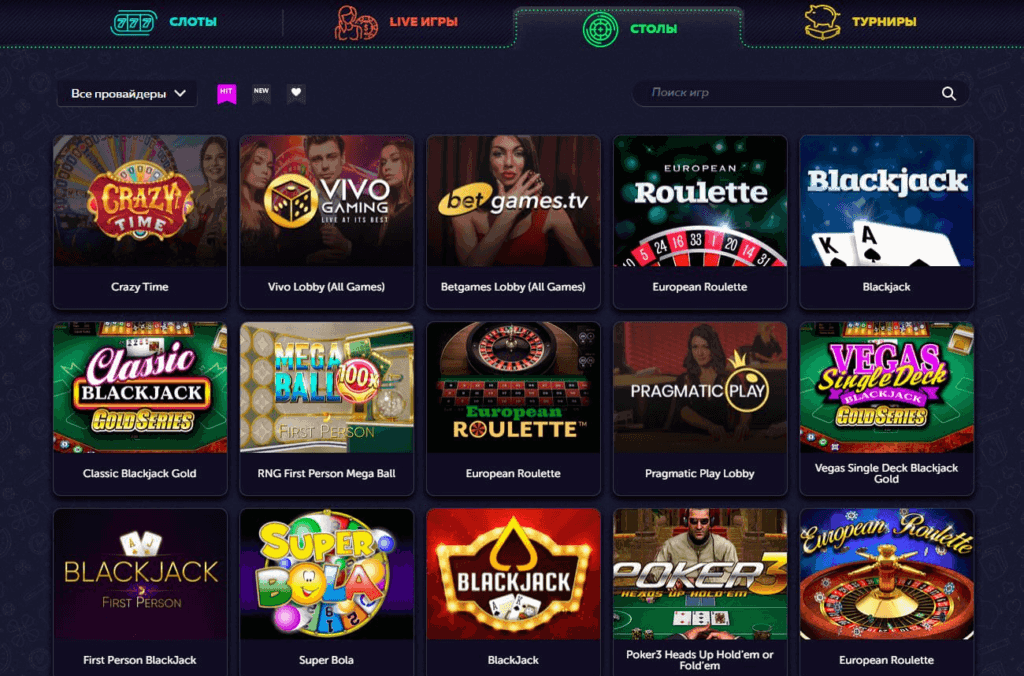Toggle the HIT games filter badge

[226, 93]
